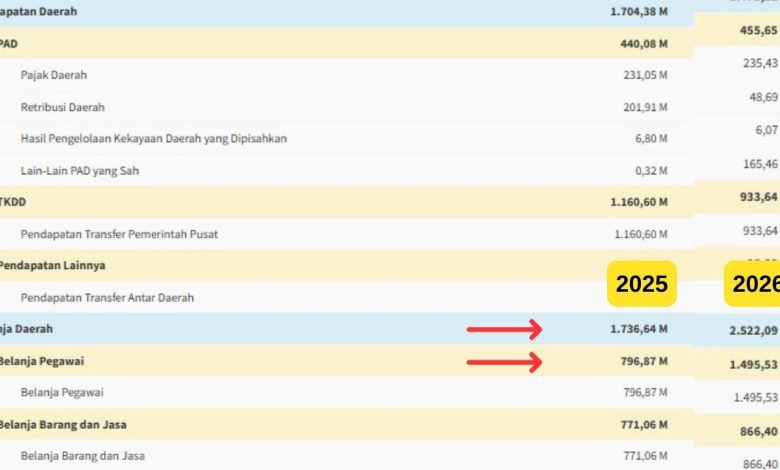The height and width of the screenshot is (470, 780).
Task: Expand the Pendapatan Lainnya section header
Action: click(x=53, y=266)
